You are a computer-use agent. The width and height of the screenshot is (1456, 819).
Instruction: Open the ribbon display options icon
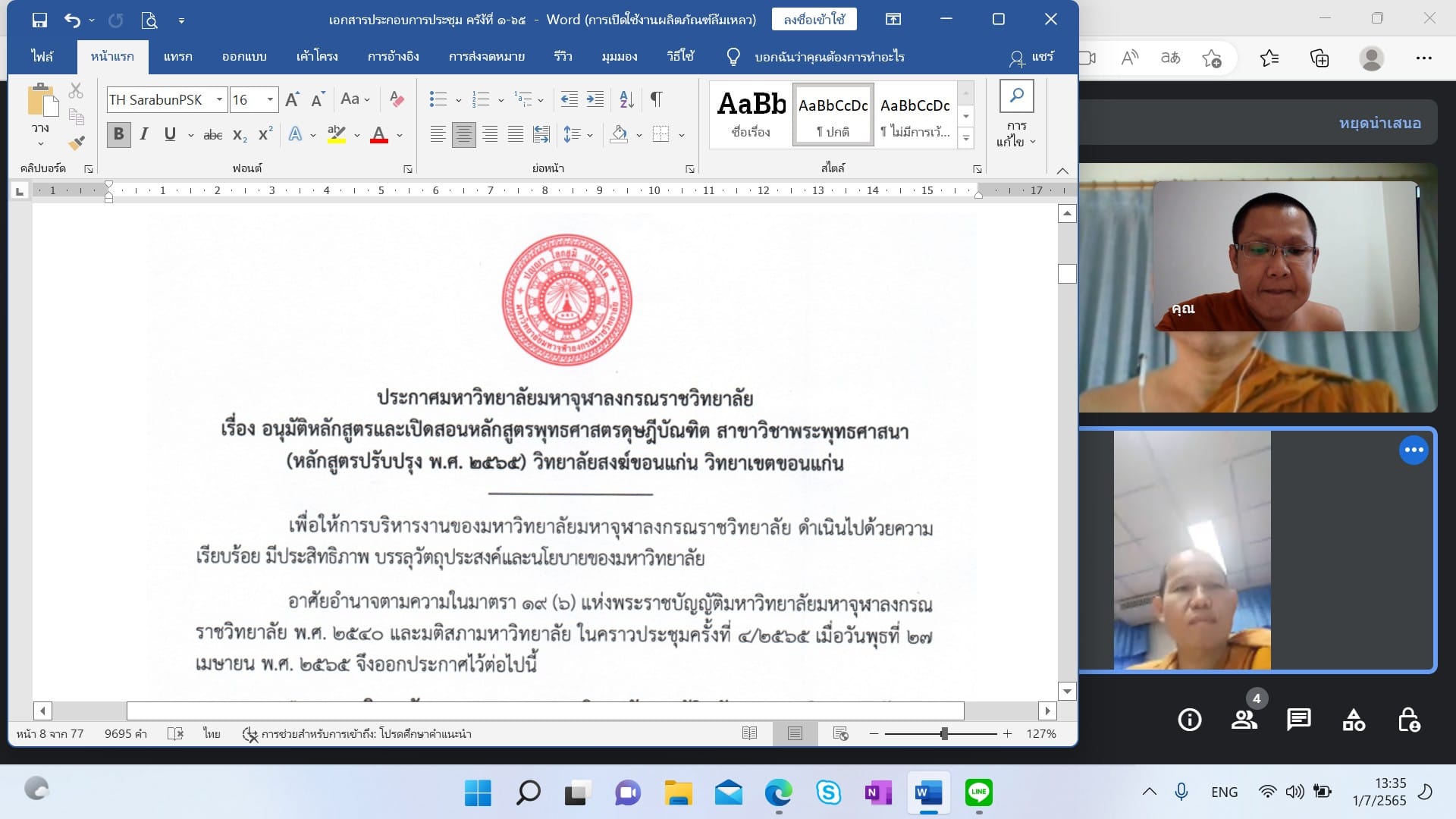[x=893, y=20]
